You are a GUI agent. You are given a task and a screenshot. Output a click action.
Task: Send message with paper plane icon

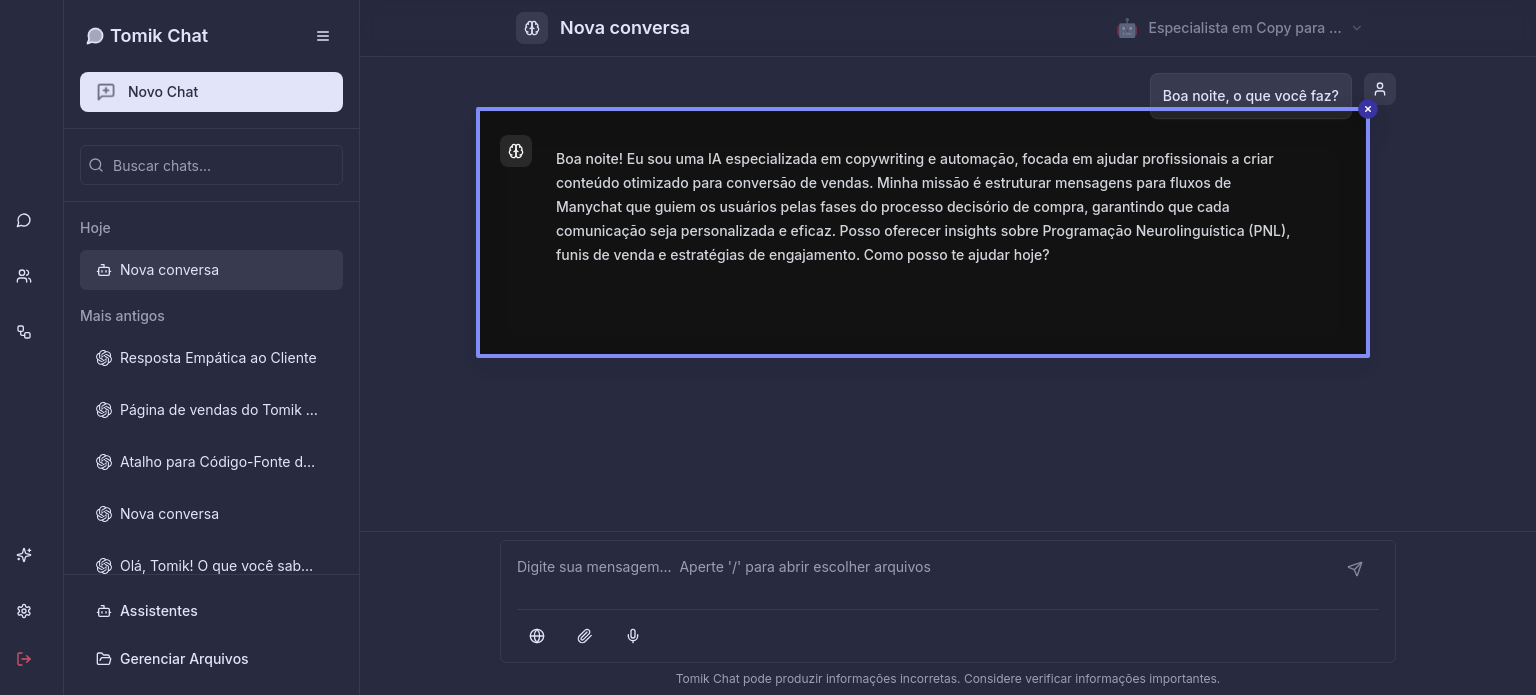coord(1355,569)
